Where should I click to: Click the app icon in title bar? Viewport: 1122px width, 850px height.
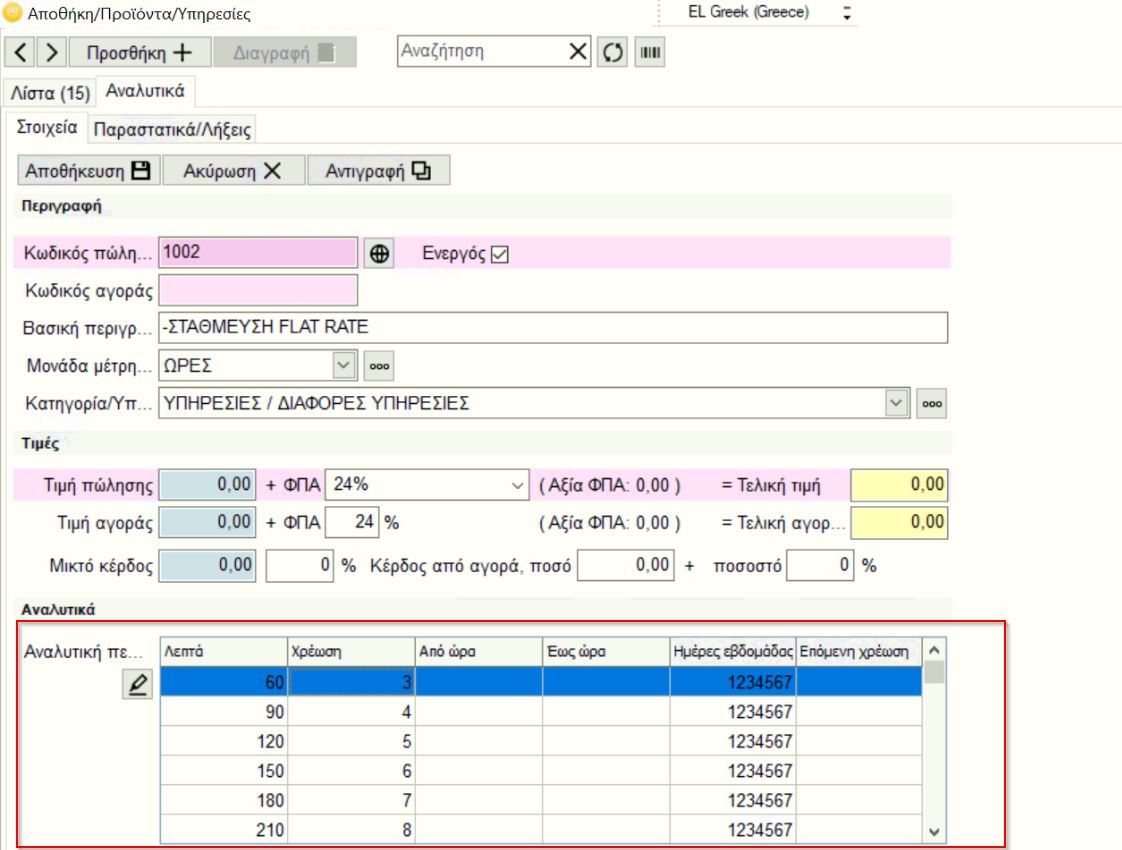tap(12, 12)
